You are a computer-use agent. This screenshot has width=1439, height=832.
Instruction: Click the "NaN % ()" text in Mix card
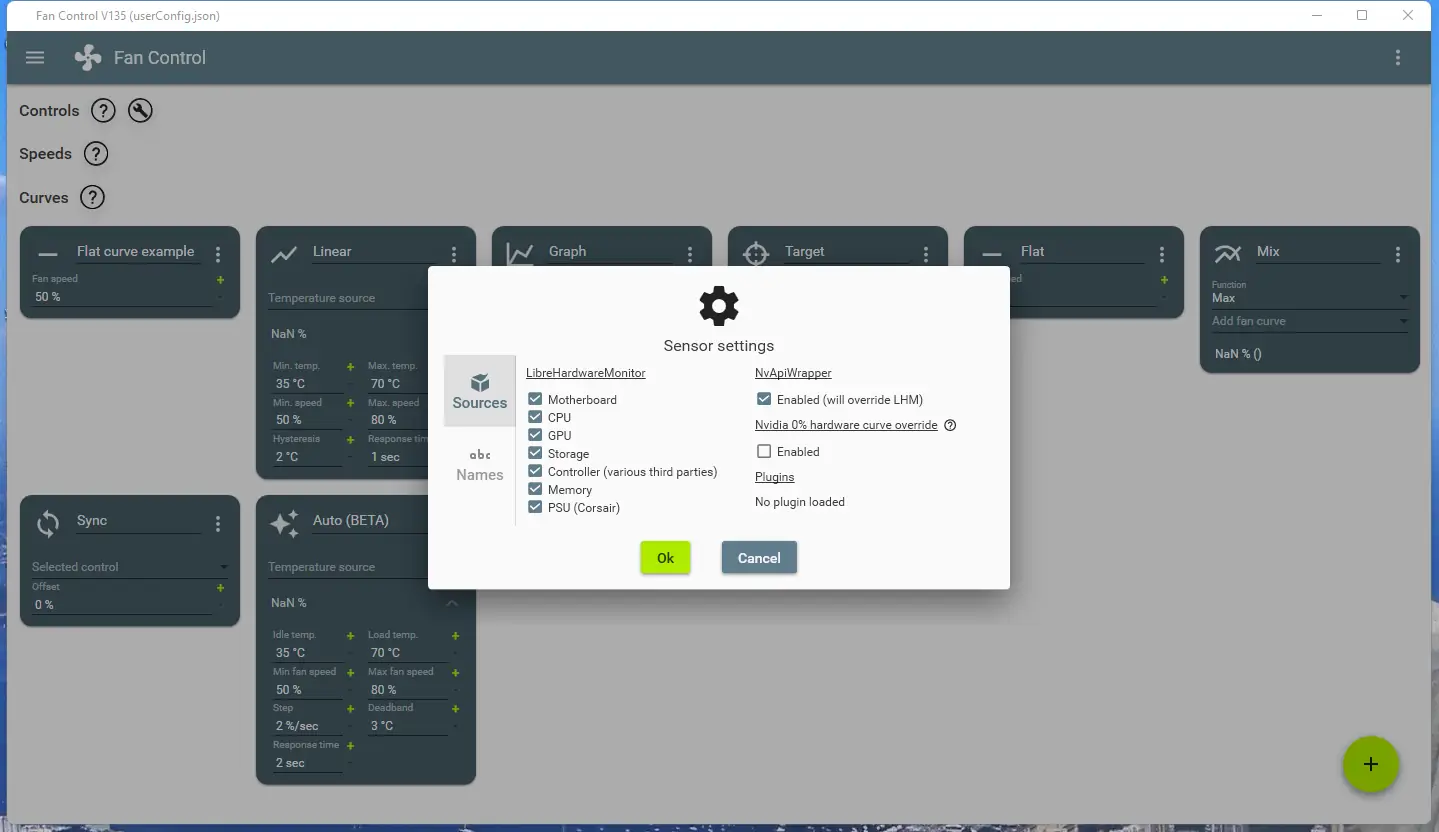(1238, 354)
